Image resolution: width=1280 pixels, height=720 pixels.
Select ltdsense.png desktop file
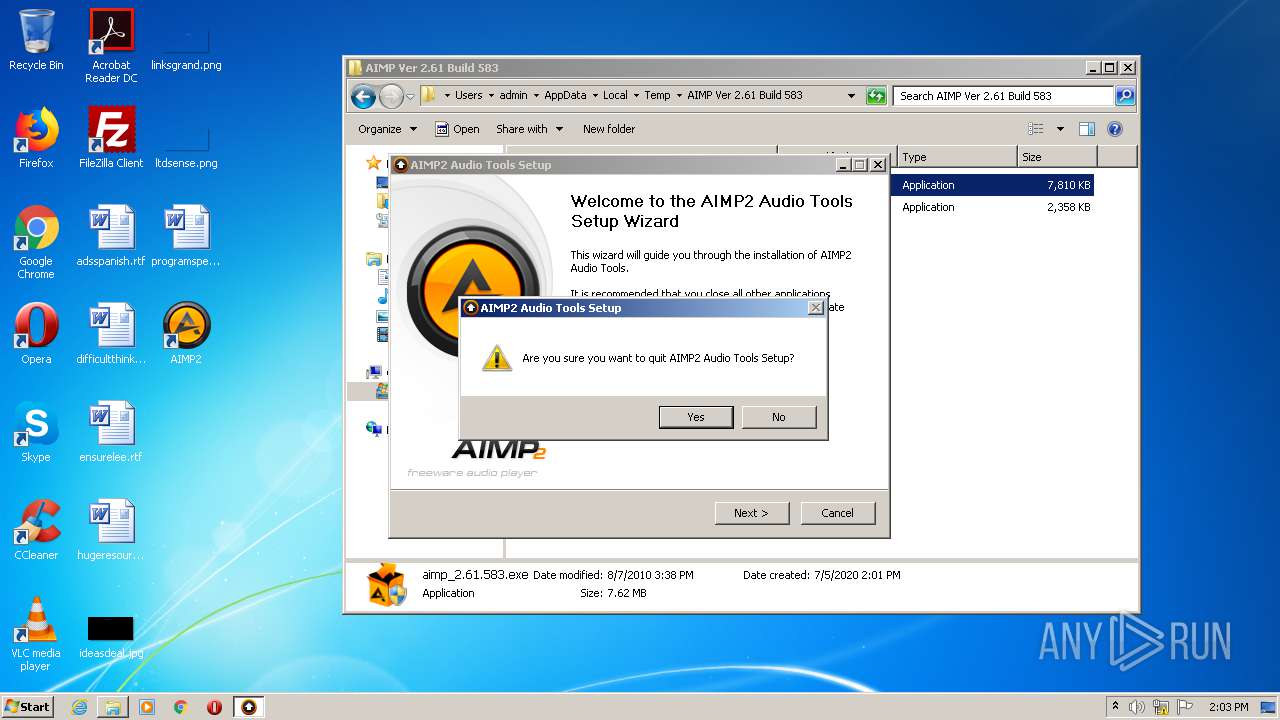coord(186,145)
